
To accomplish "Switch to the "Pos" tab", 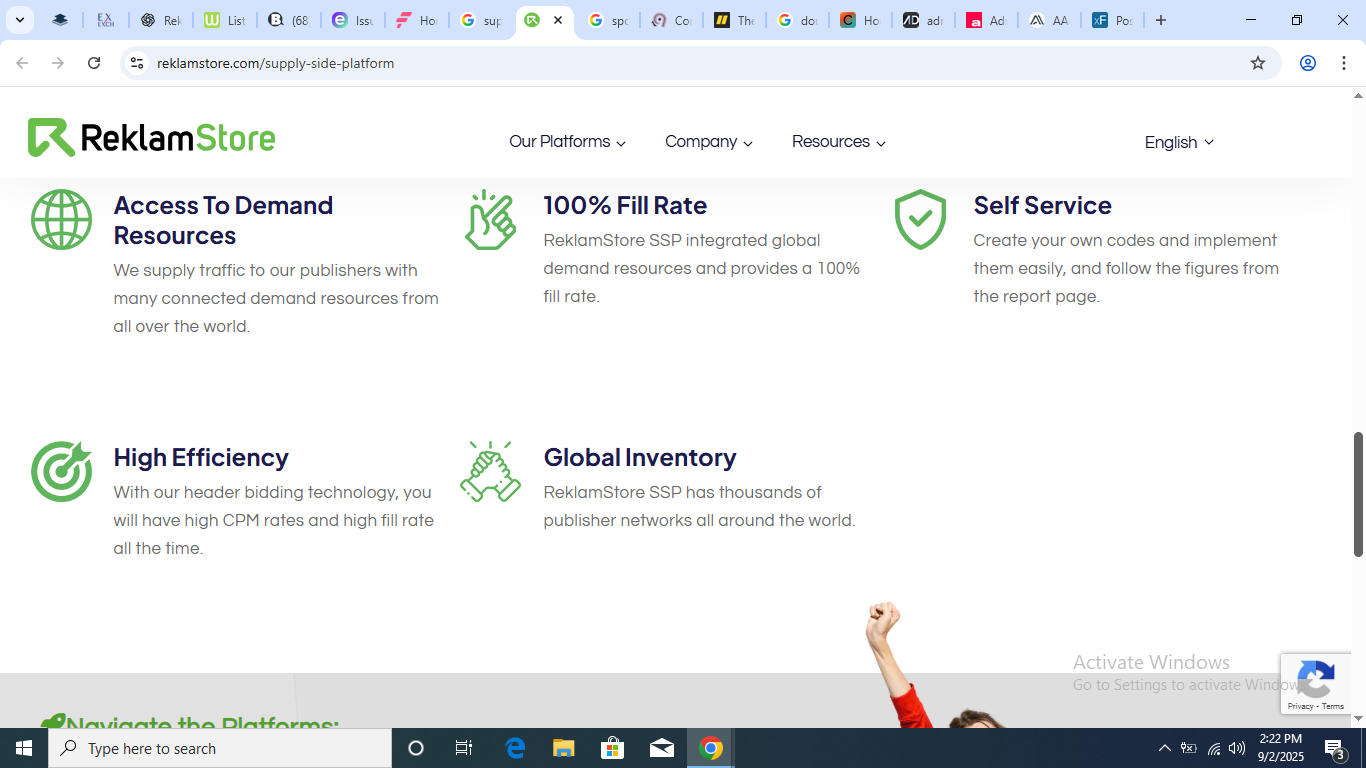I will tap(1112, 20).
